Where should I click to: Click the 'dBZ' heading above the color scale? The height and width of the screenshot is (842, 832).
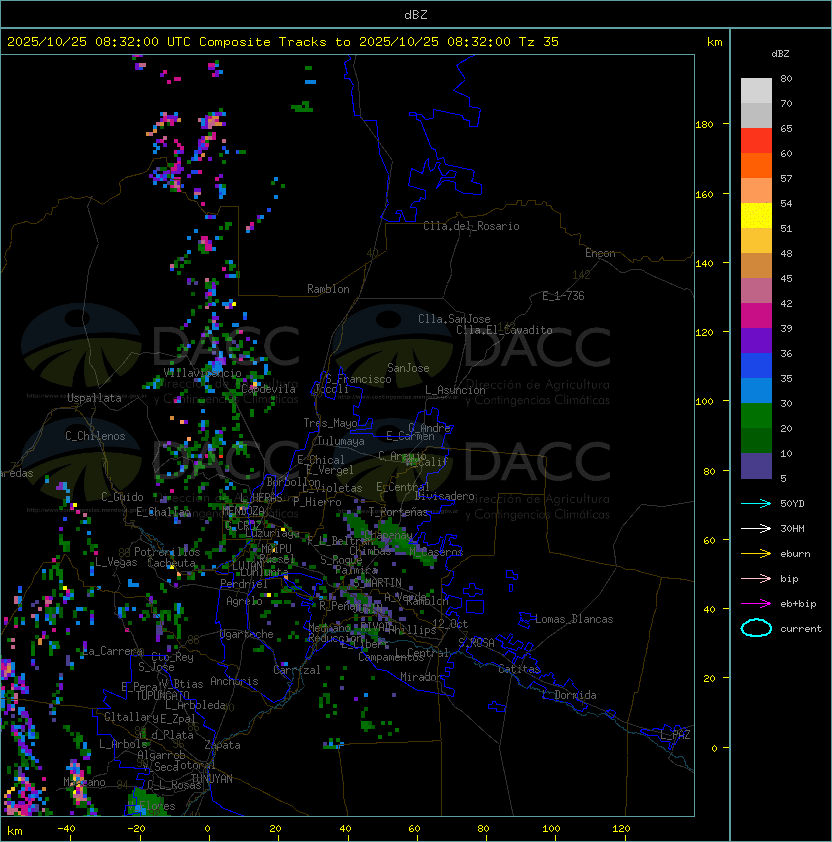point(780,54)
